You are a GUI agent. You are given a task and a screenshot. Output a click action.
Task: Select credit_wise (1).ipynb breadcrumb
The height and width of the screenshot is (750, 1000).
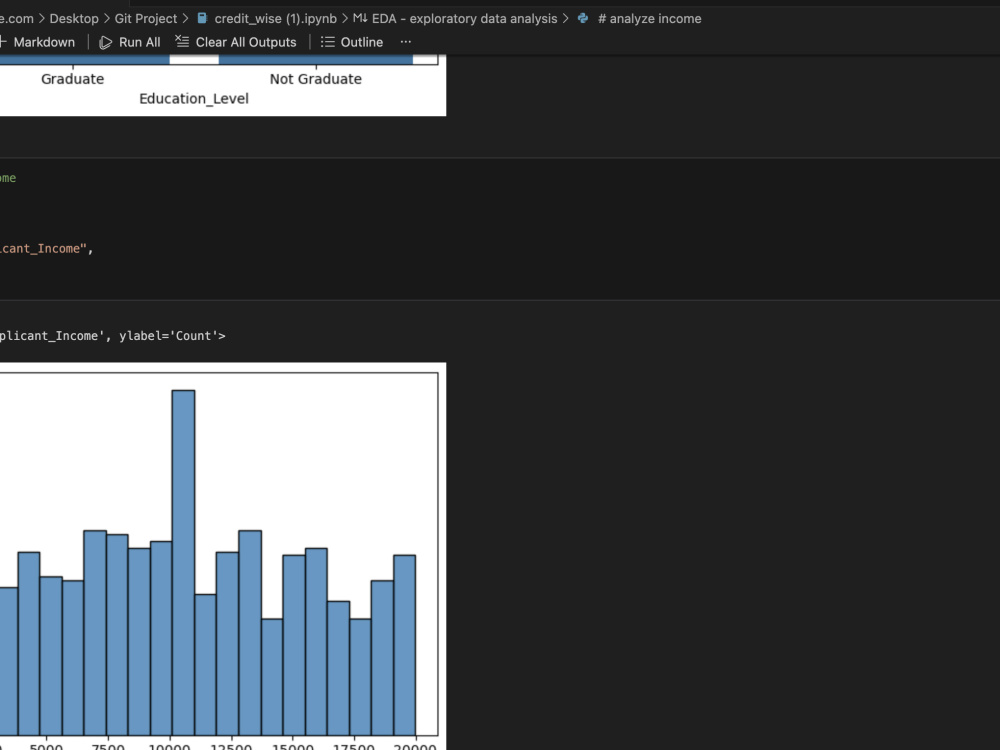click(x=276, y=18)
